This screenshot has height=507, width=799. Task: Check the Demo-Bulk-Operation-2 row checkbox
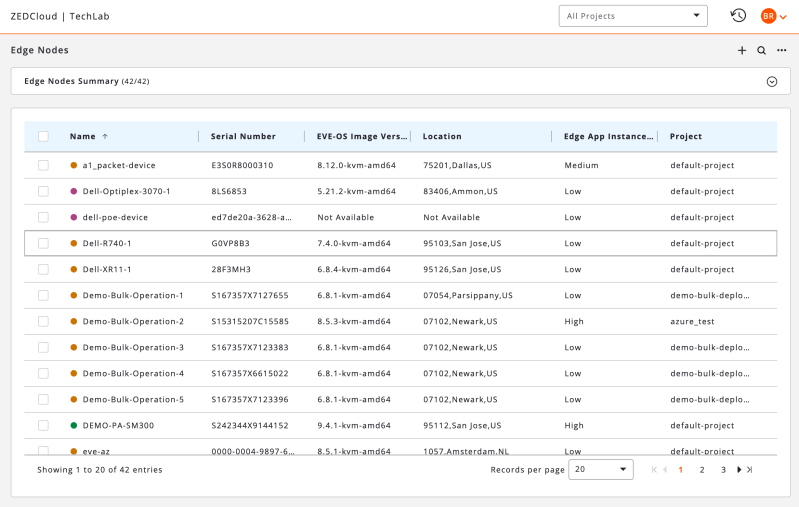click(43, 321)
